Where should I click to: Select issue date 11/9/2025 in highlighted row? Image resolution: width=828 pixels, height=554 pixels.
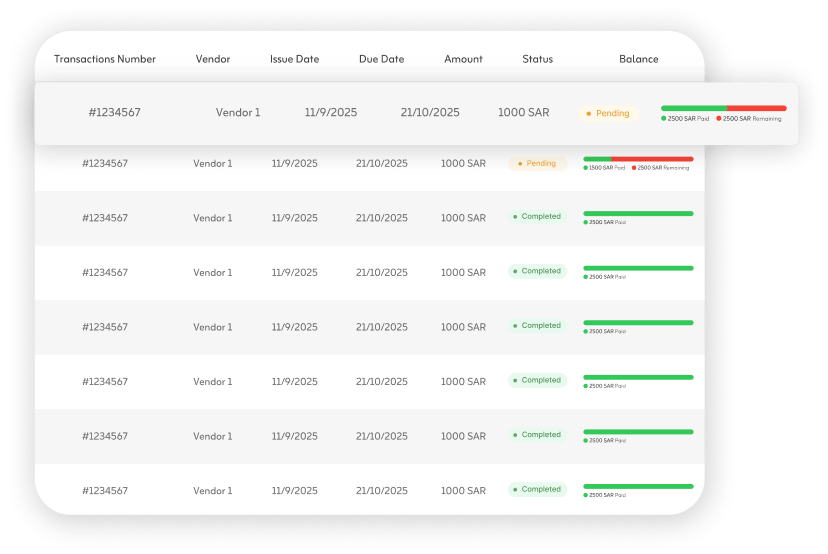[x=330, y=113]
